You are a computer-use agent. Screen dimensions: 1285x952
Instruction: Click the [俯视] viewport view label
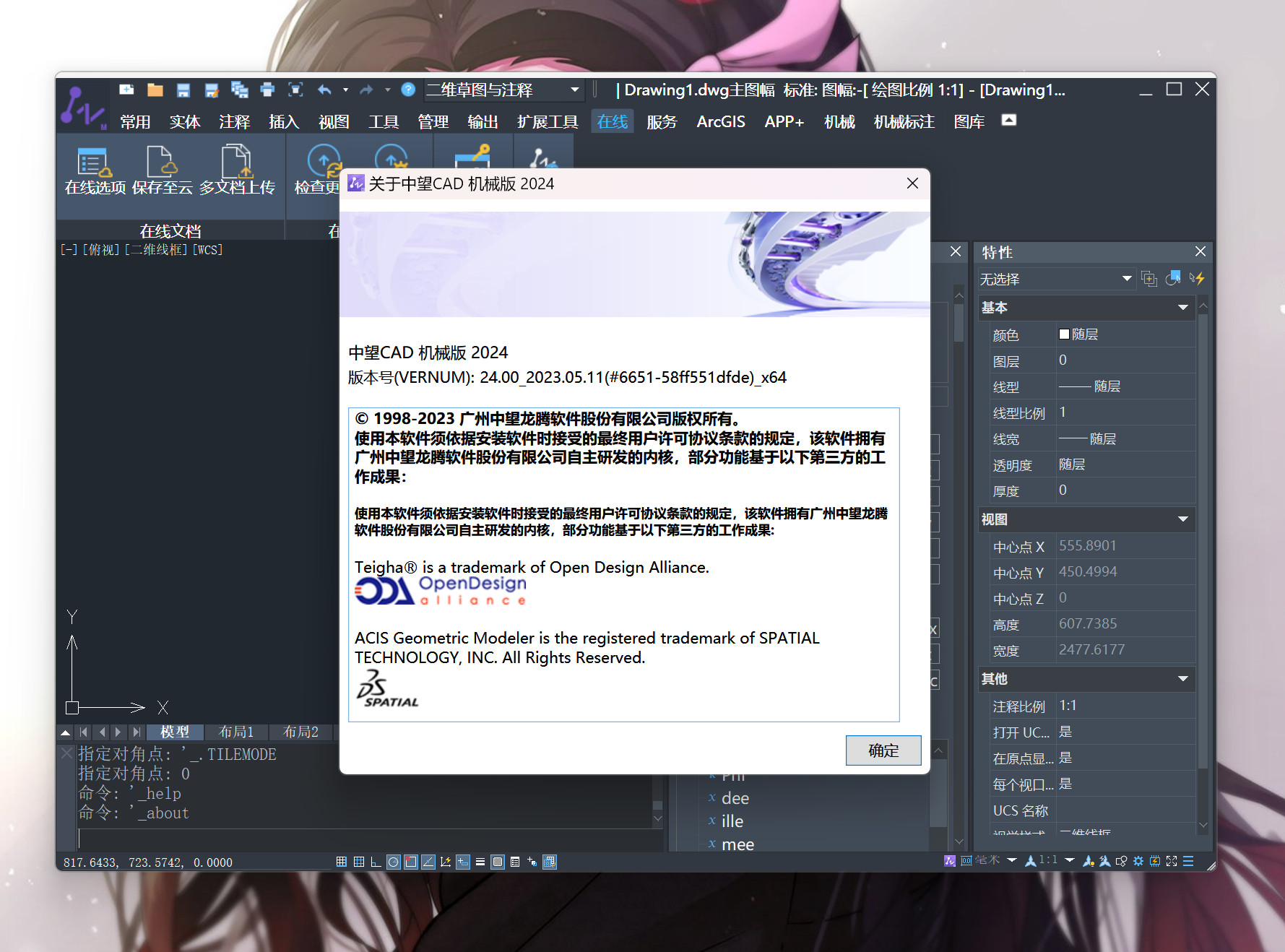click(x=101, y=250)
